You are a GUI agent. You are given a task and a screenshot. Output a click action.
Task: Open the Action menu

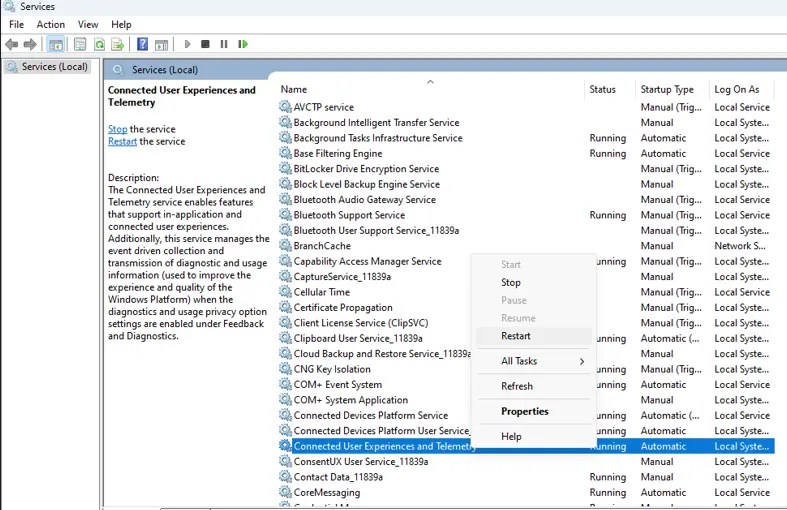(x=51, y=24)
